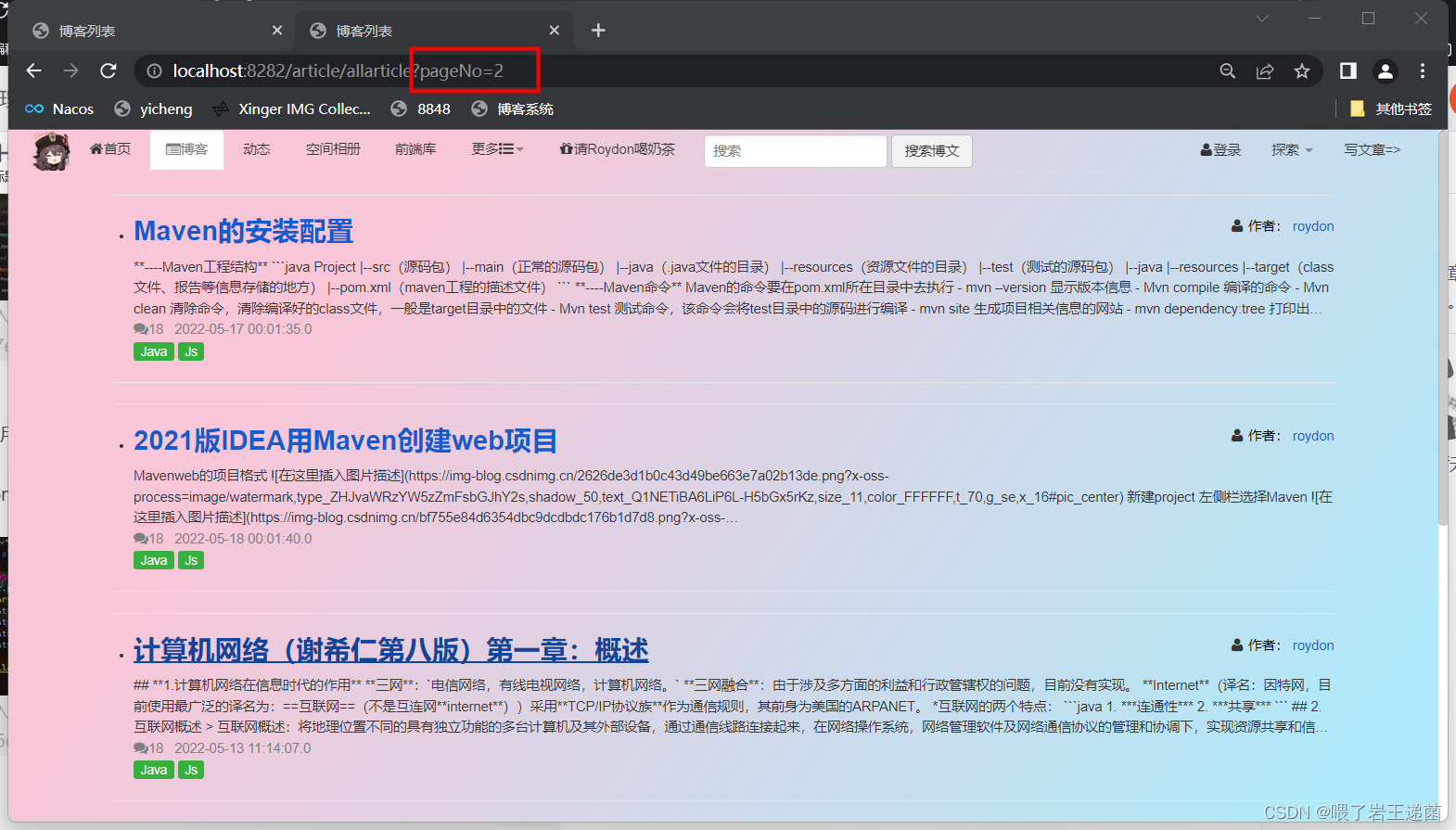Screen dimensions: 1456x830
Task: Expand the 探索 dropdown
Action: click(1292, 149)
